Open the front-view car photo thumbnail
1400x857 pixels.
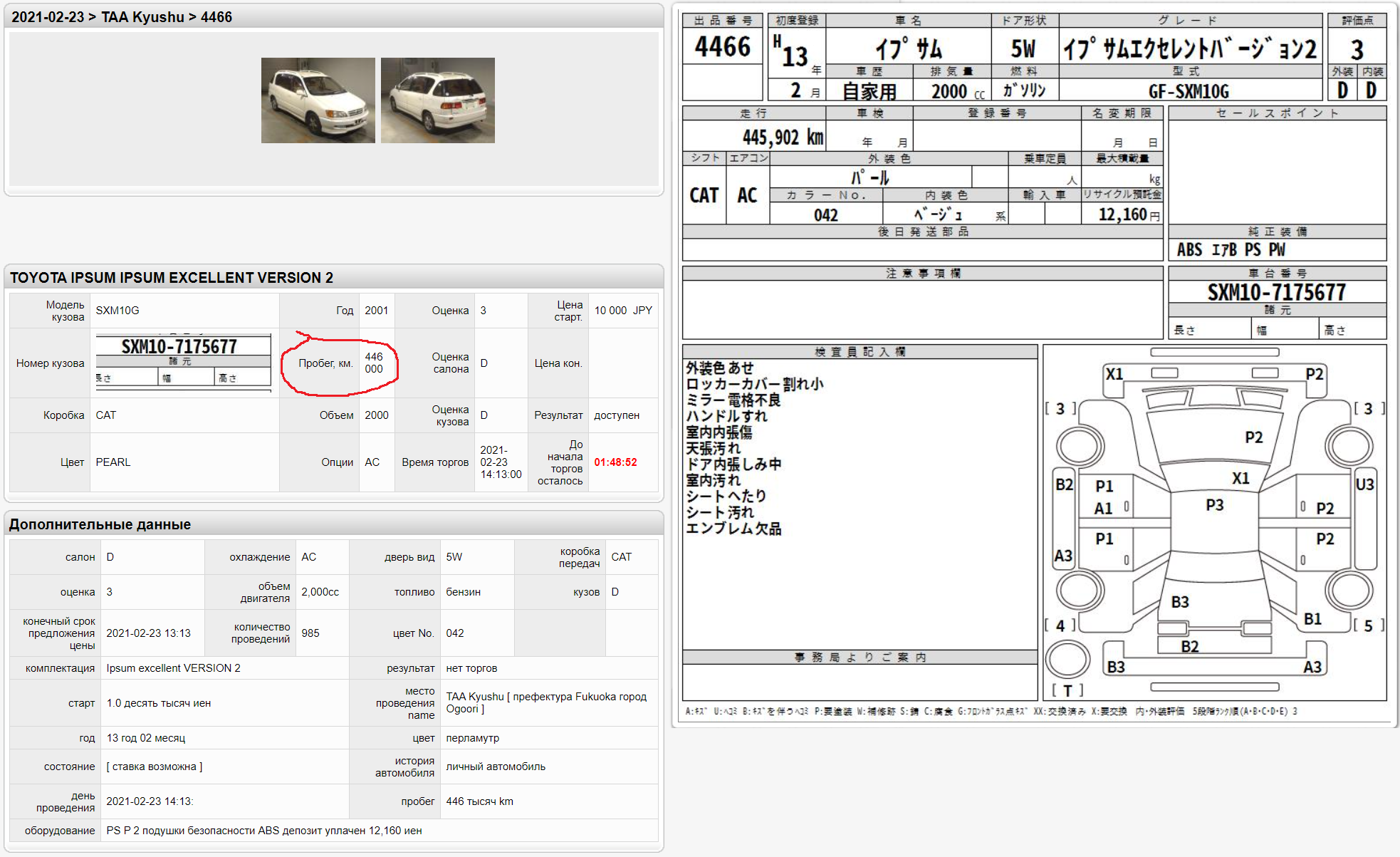[x=318, y=100]
